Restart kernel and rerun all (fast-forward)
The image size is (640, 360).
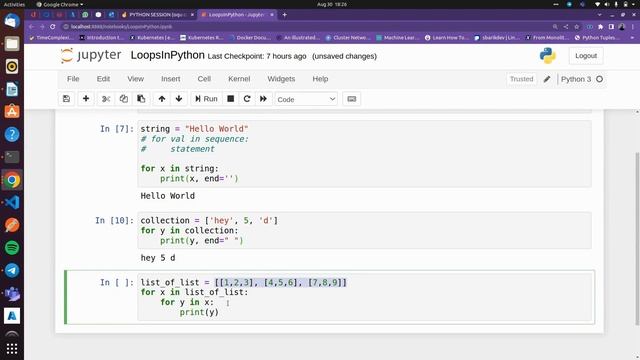pos(263,99)
